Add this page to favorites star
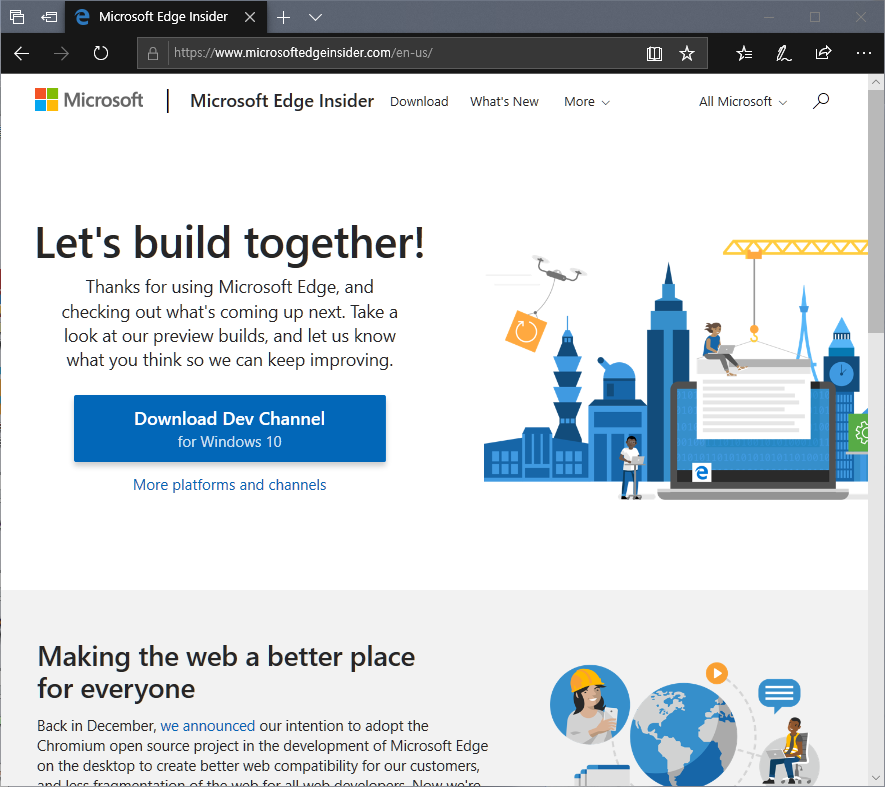Image resolution: width=885 pixels, height=787 pixels. coord(687,54)
